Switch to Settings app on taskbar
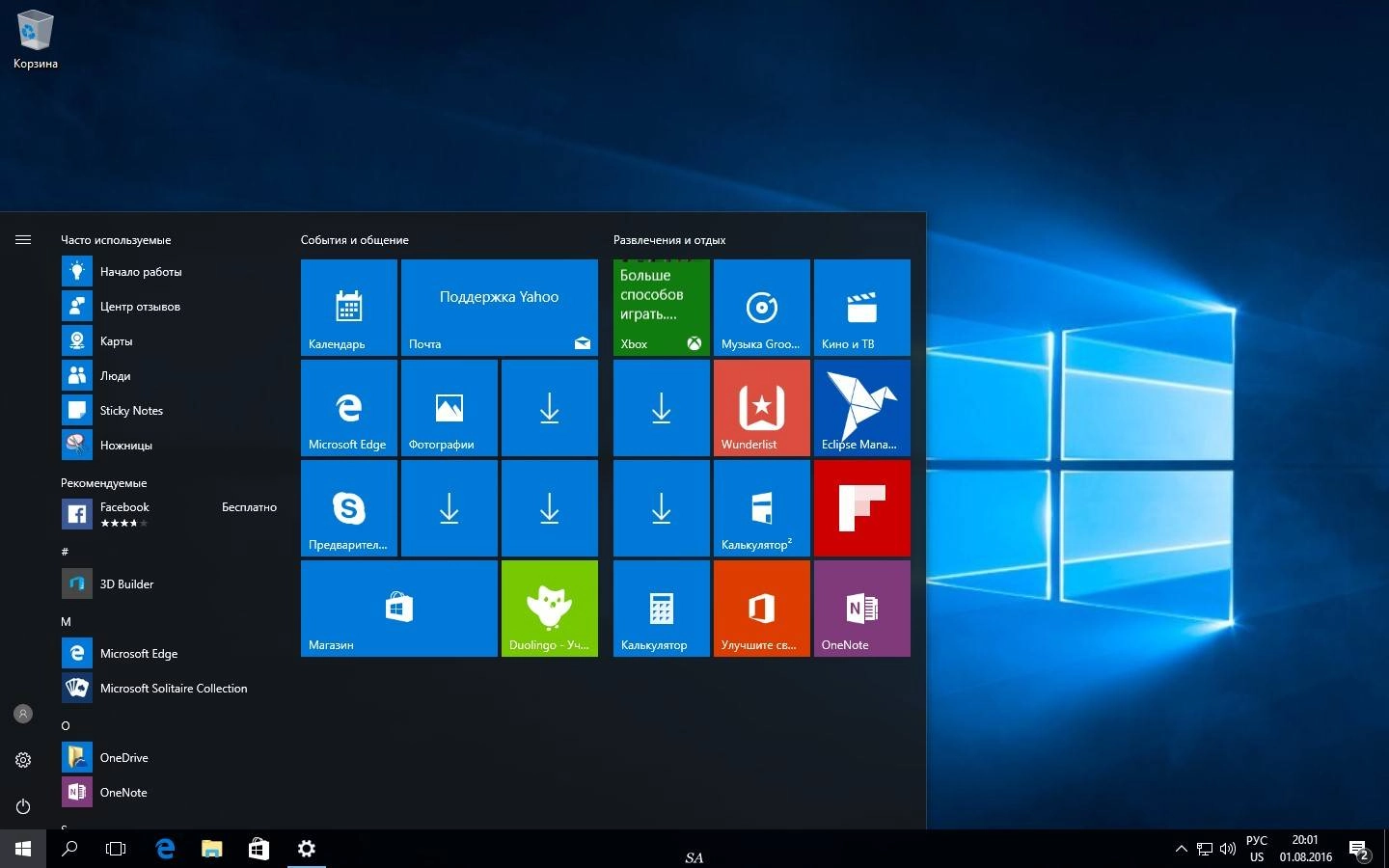Screen dimensions: 1389x868 pos(306,849)
